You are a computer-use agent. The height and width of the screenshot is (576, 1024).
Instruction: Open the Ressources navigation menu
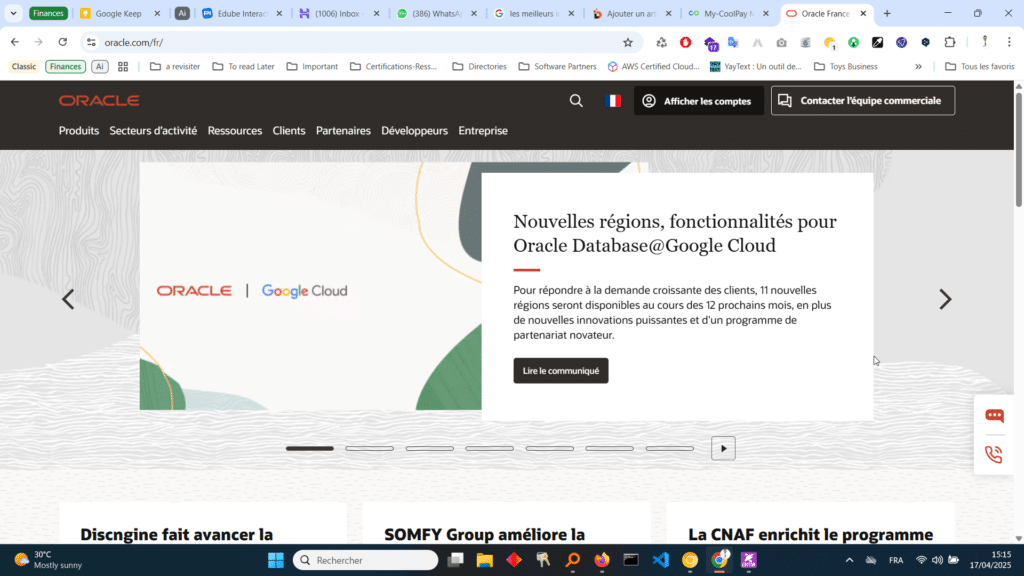(x=234, y=131)
